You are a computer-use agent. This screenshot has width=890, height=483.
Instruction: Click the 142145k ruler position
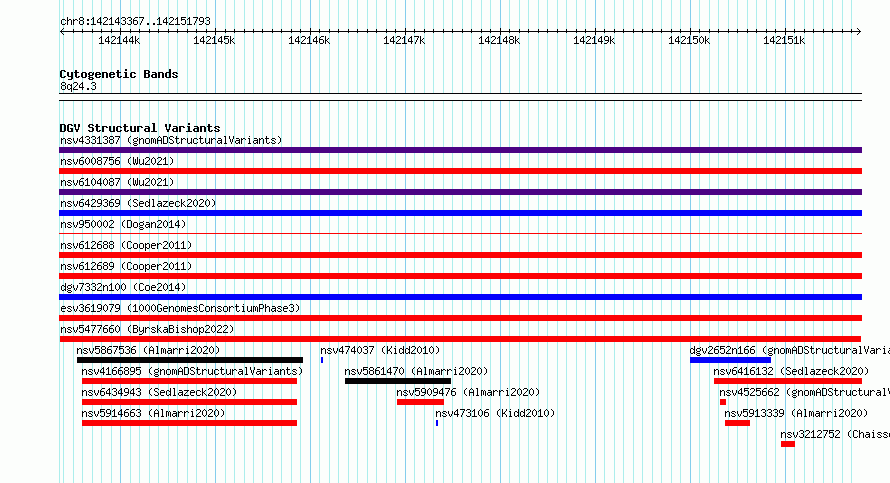point(214,40)
